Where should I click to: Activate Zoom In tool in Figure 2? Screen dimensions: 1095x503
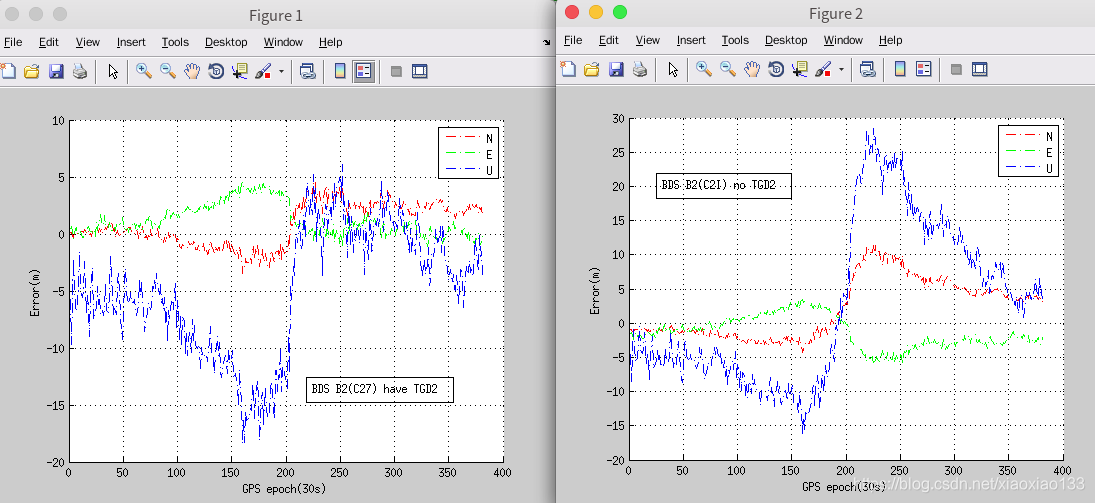(704, 68)
